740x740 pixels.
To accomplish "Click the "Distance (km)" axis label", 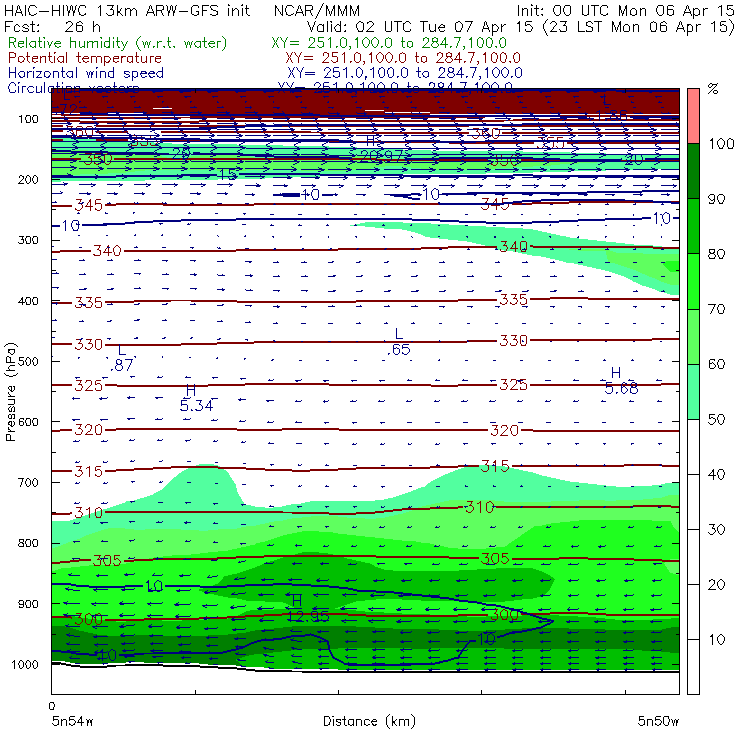I will (370, 722).
